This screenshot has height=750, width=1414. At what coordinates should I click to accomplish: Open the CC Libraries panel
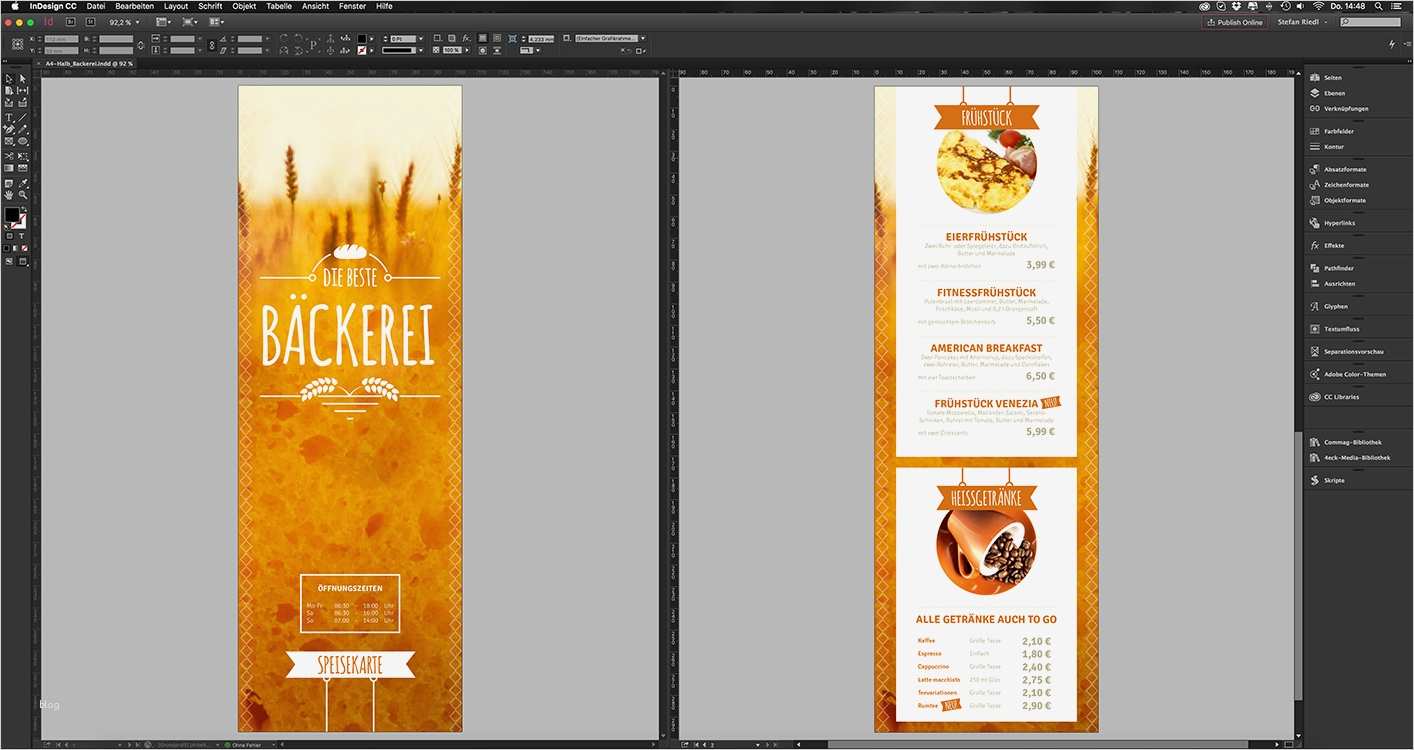pyautogui.click(x=1341, y=396)
